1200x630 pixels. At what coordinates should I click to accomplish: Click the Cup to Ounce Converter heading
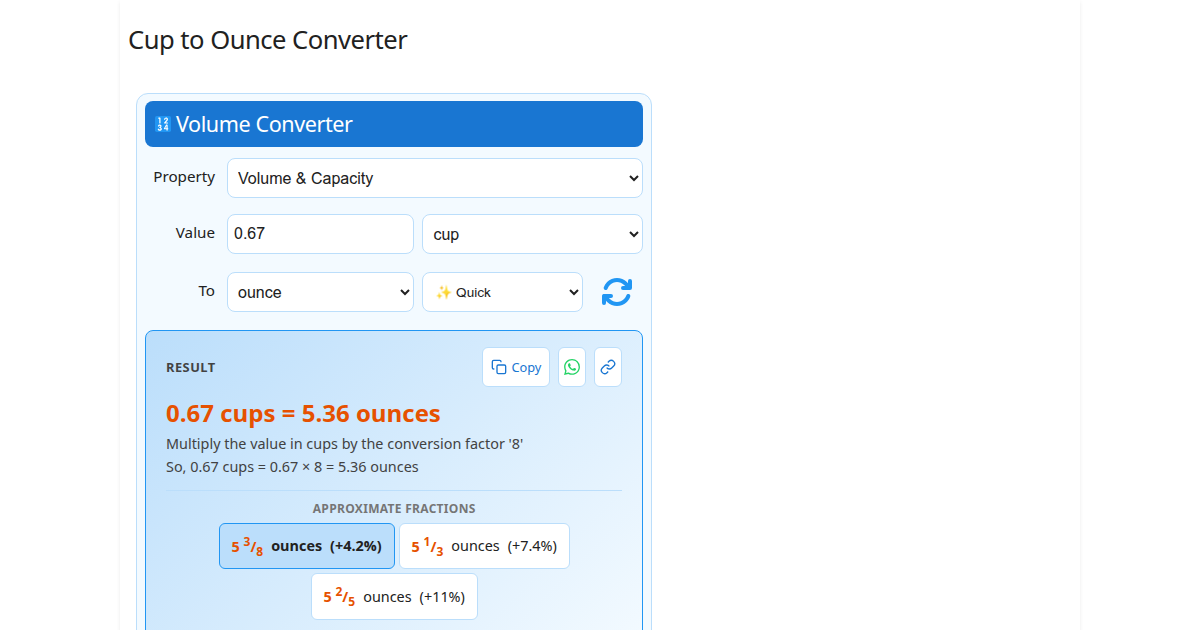(267, 40)
